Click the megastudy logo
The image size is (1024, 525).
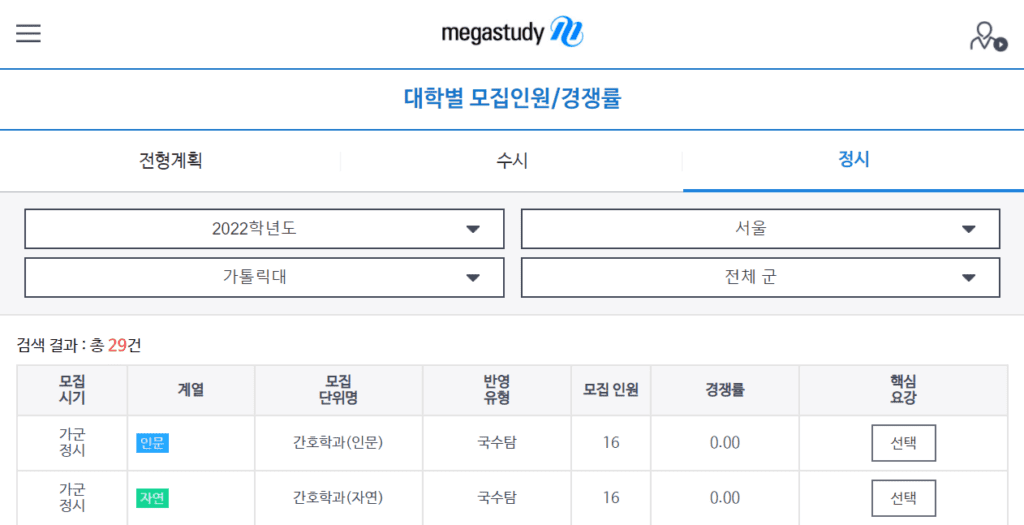512,33
